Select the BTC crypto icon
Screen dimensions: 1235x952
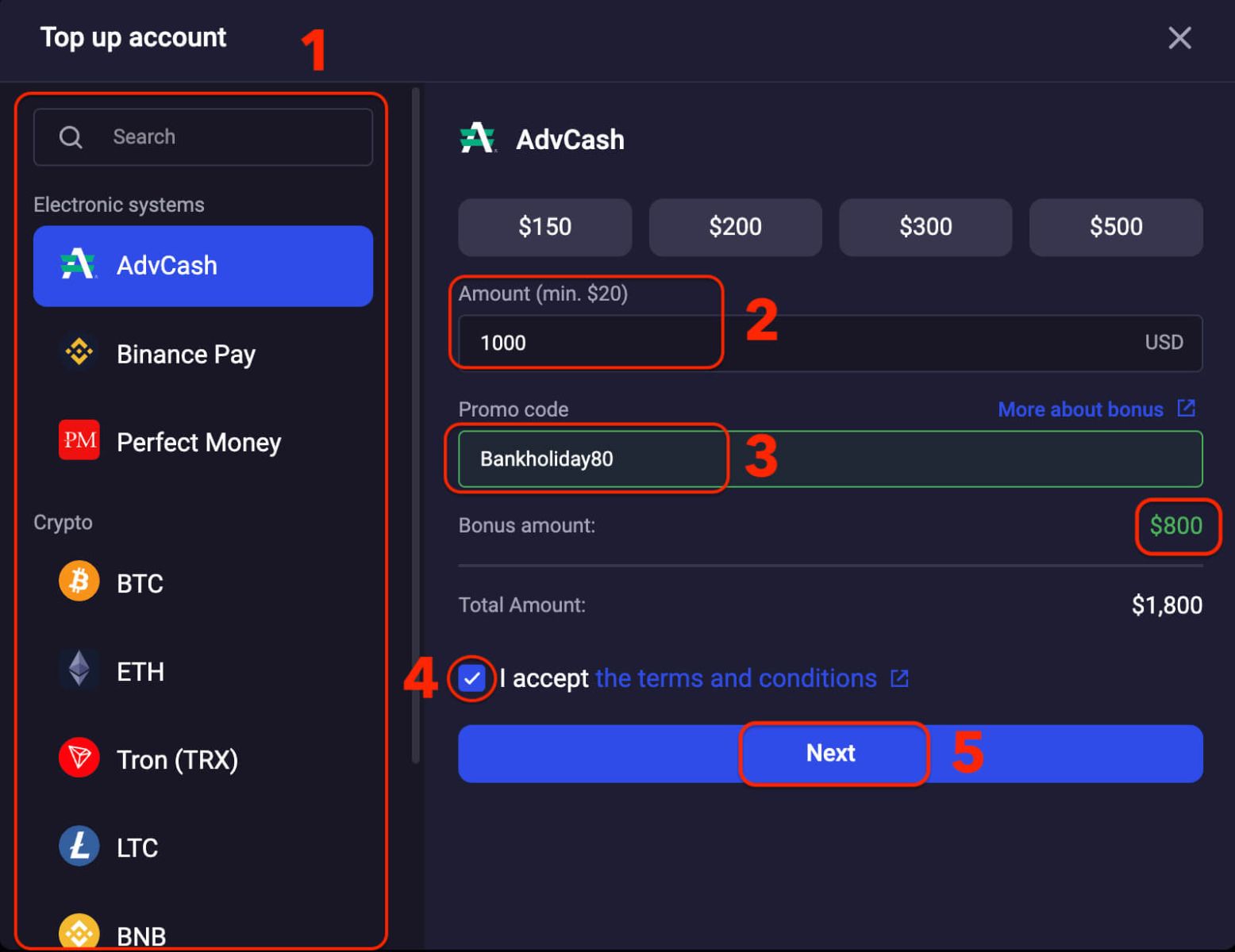(79, 582)
